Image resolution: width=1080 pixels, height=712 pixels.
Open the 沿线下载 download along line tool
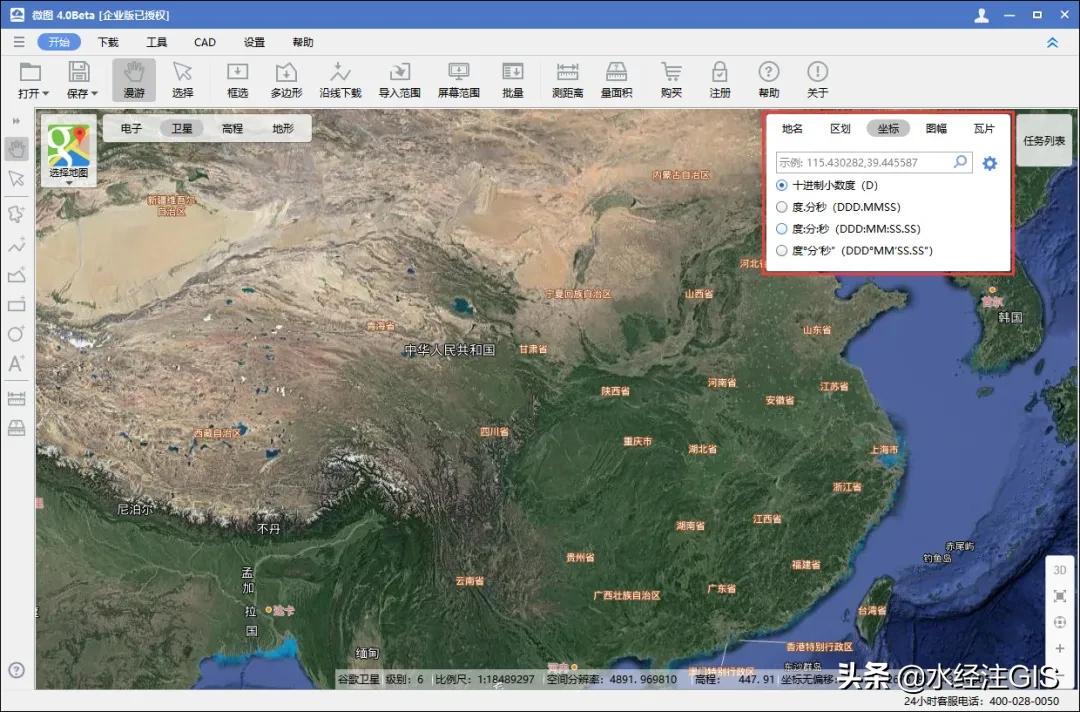(340, 79)
